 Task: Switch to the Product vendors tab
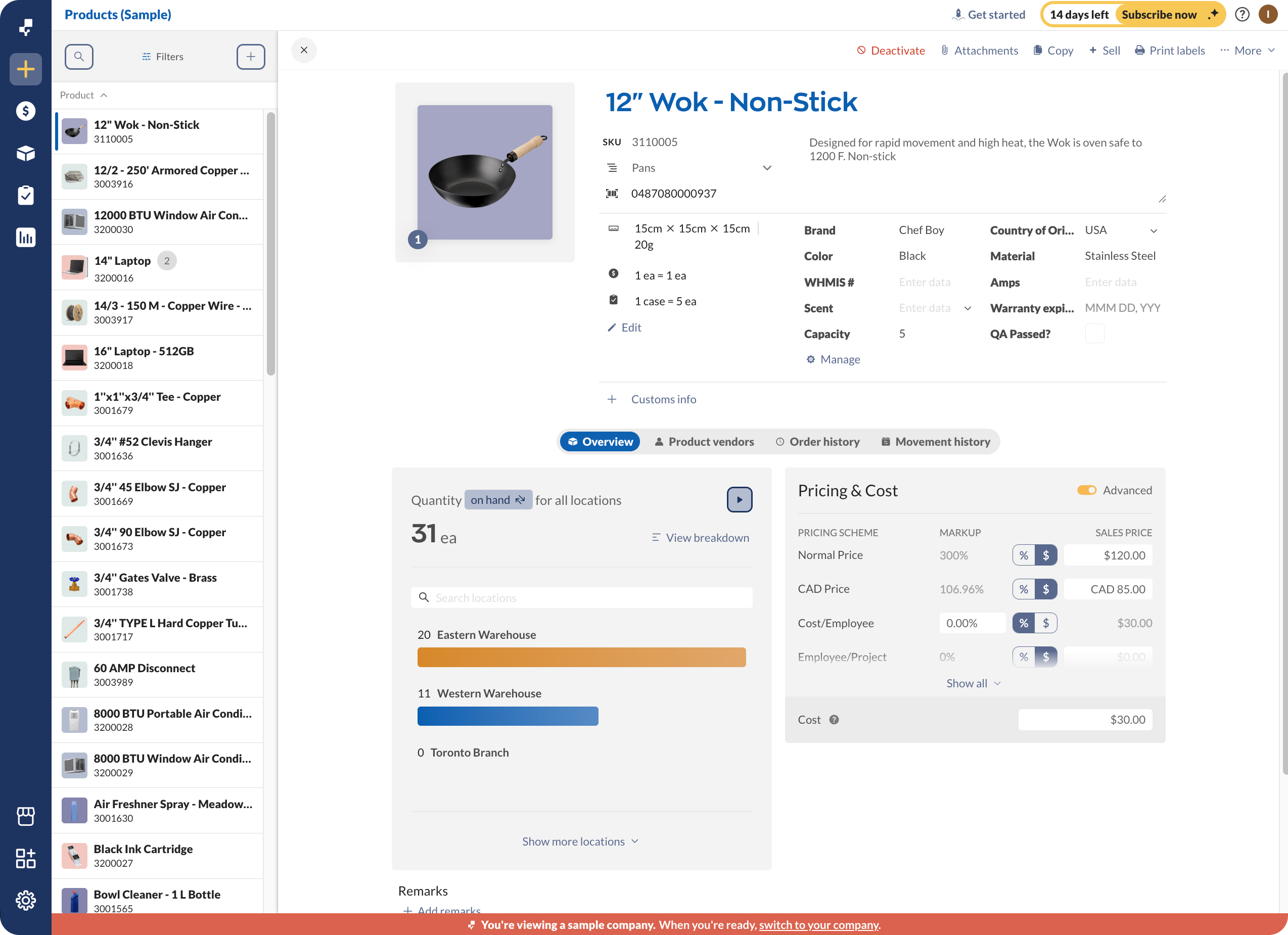(x=704, y=442)
